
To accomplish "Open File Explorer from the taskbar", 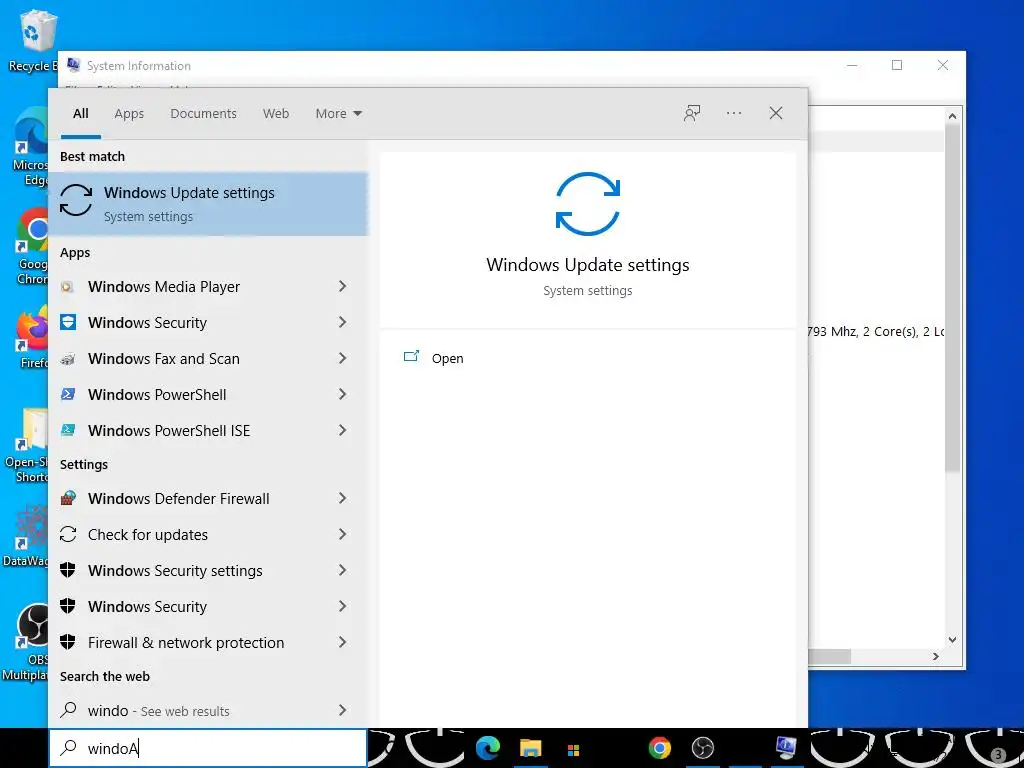I will pyautogui.click(x=530, y=748).
